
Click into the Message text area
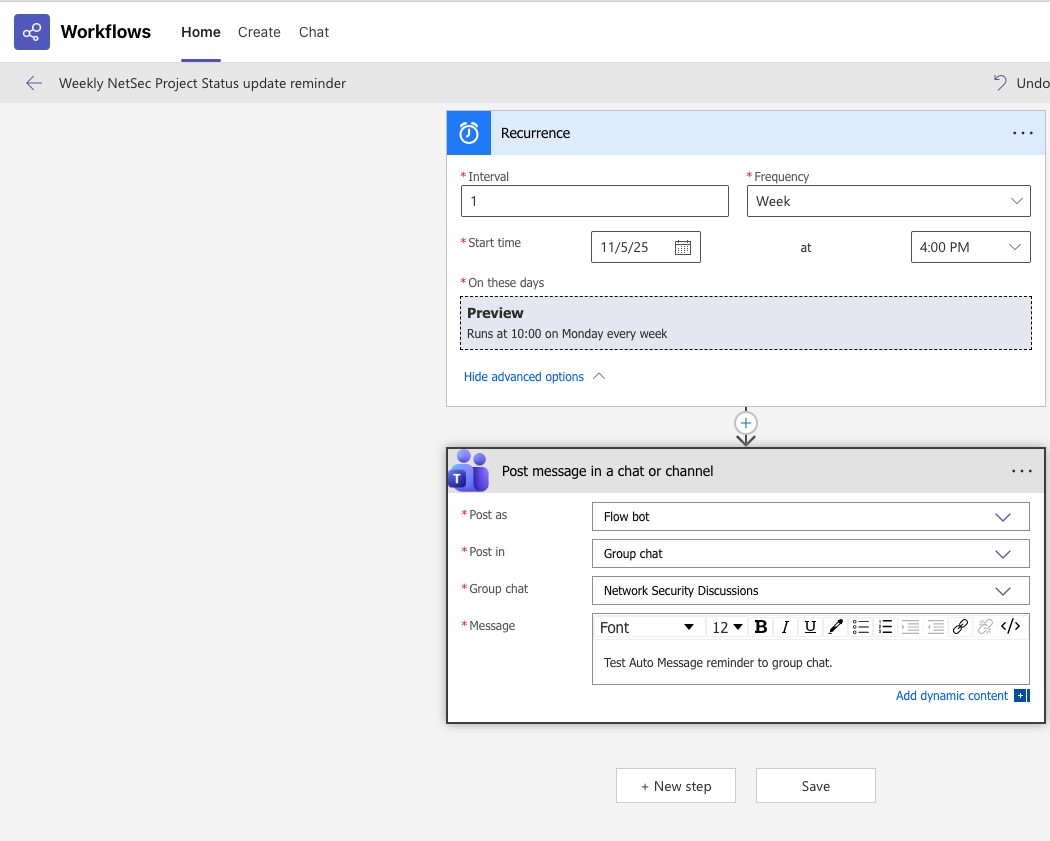810,663
